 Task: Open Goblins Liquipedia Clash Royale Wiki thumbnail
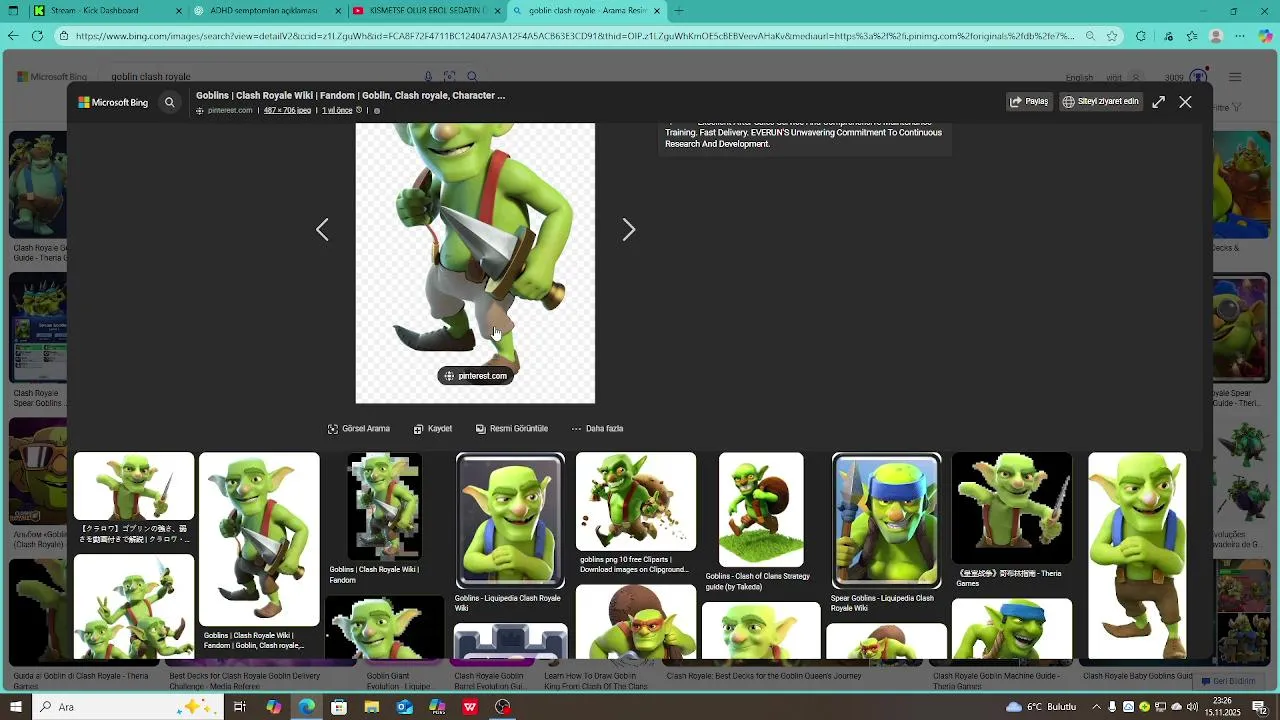tap(510, 521)
